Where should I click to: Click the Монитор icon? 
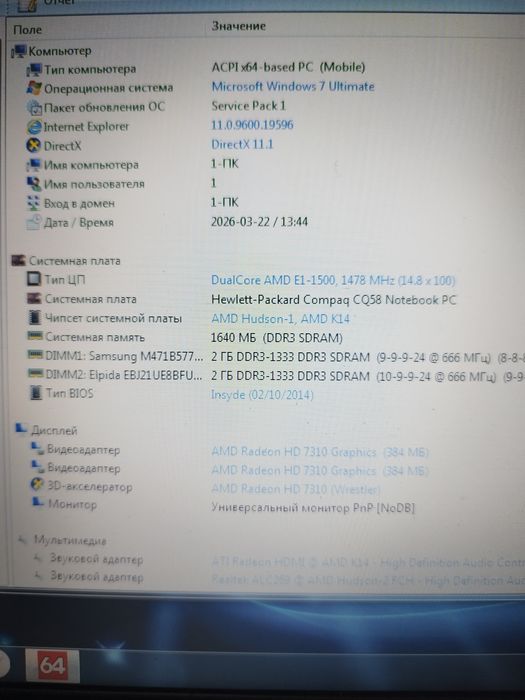coord(38,504)
